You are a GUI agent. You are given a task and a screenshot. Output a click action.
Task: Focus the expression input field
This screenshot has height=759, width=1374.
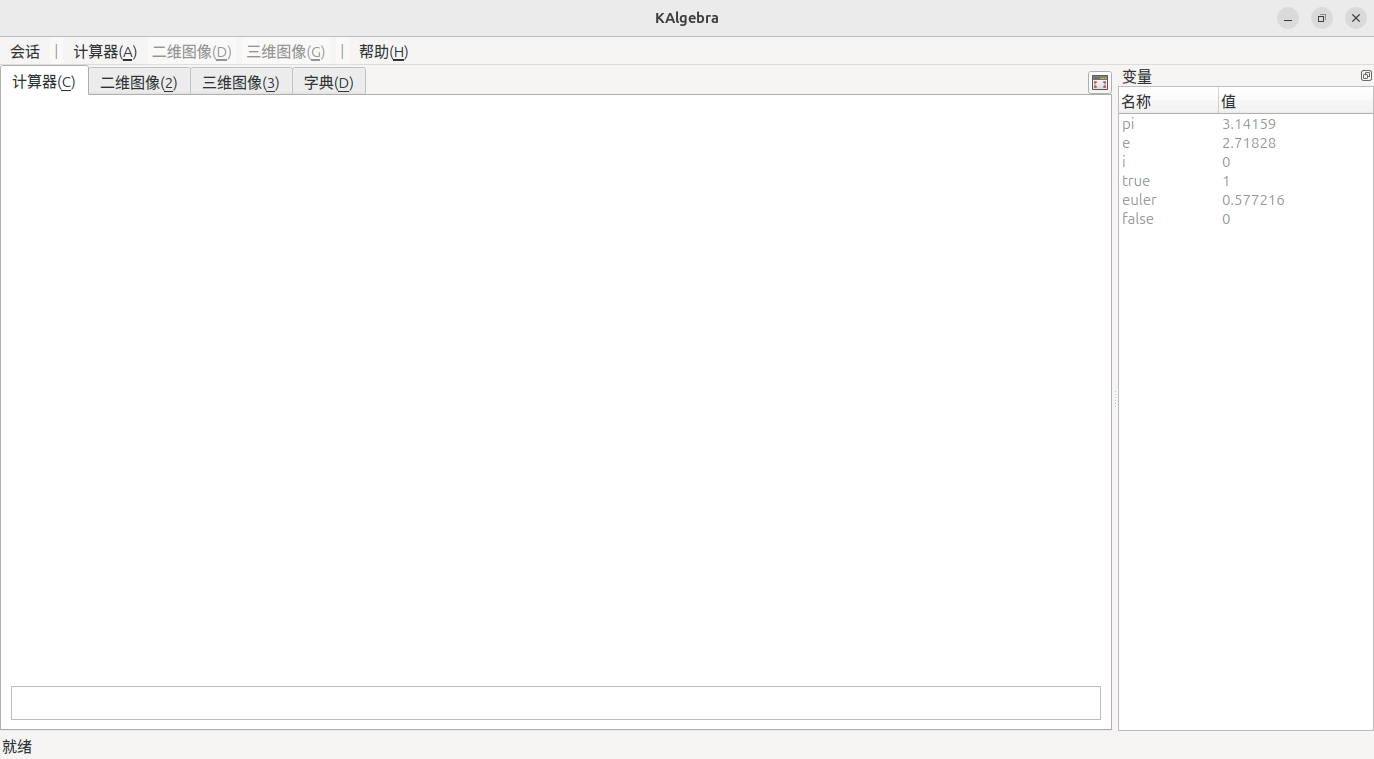[556, 703]
